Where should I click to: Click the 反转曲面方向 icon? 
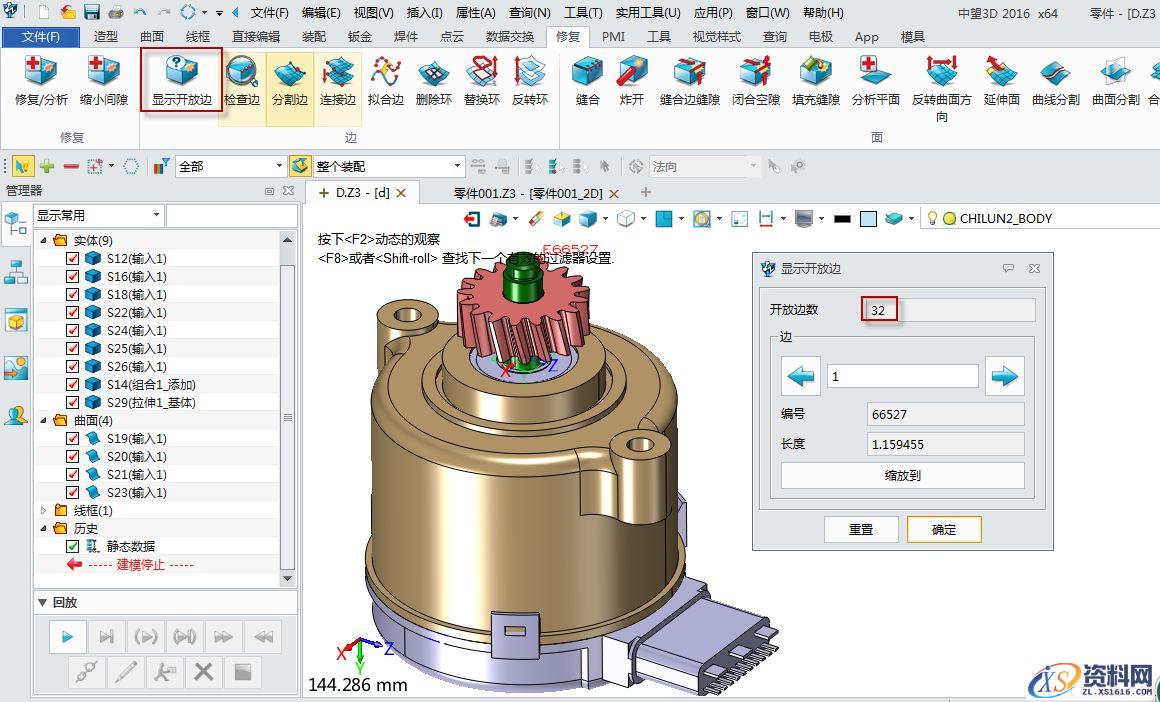940,80
